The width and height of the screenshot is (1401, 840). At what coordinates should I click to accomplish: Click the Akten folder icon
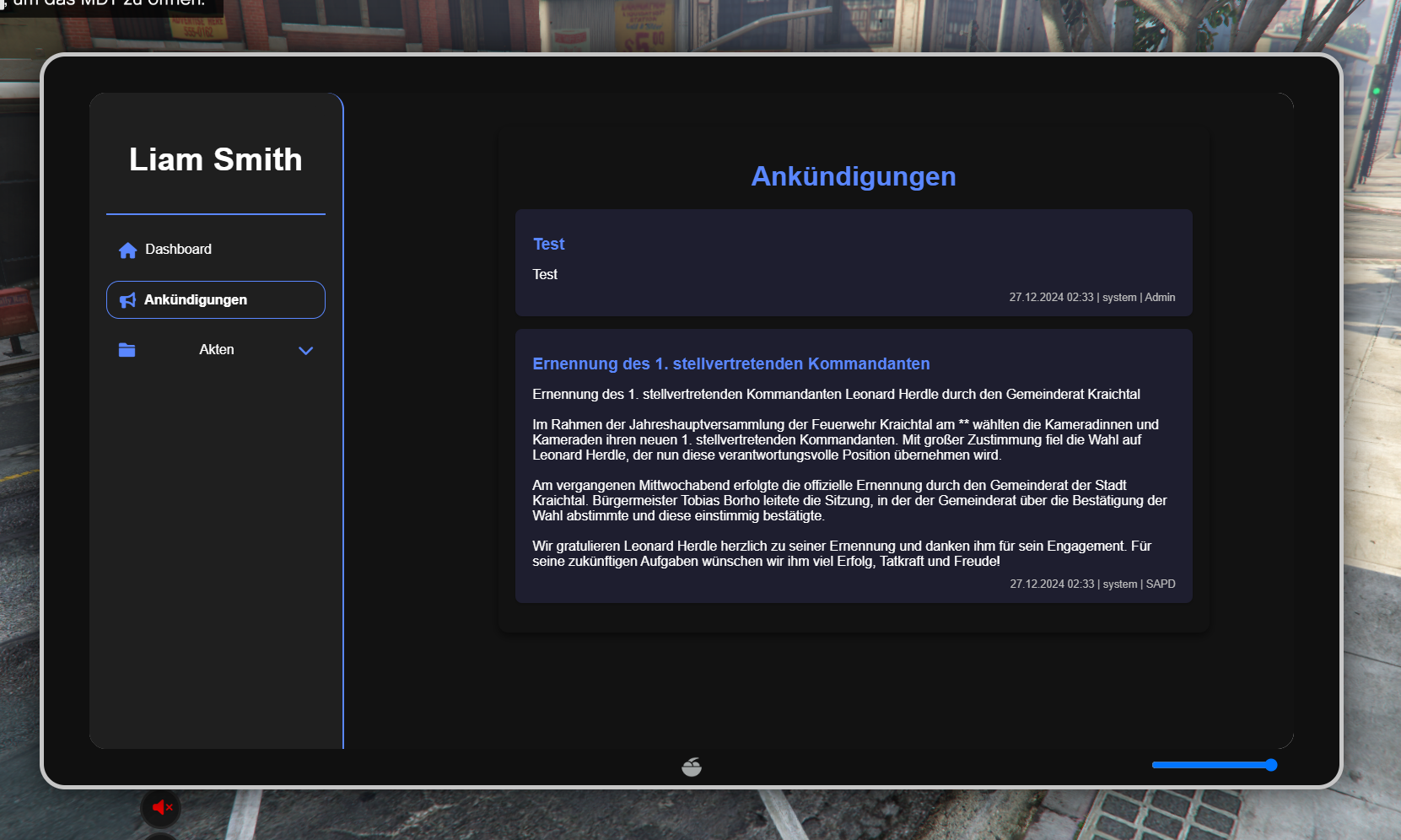tap(127, 350)
